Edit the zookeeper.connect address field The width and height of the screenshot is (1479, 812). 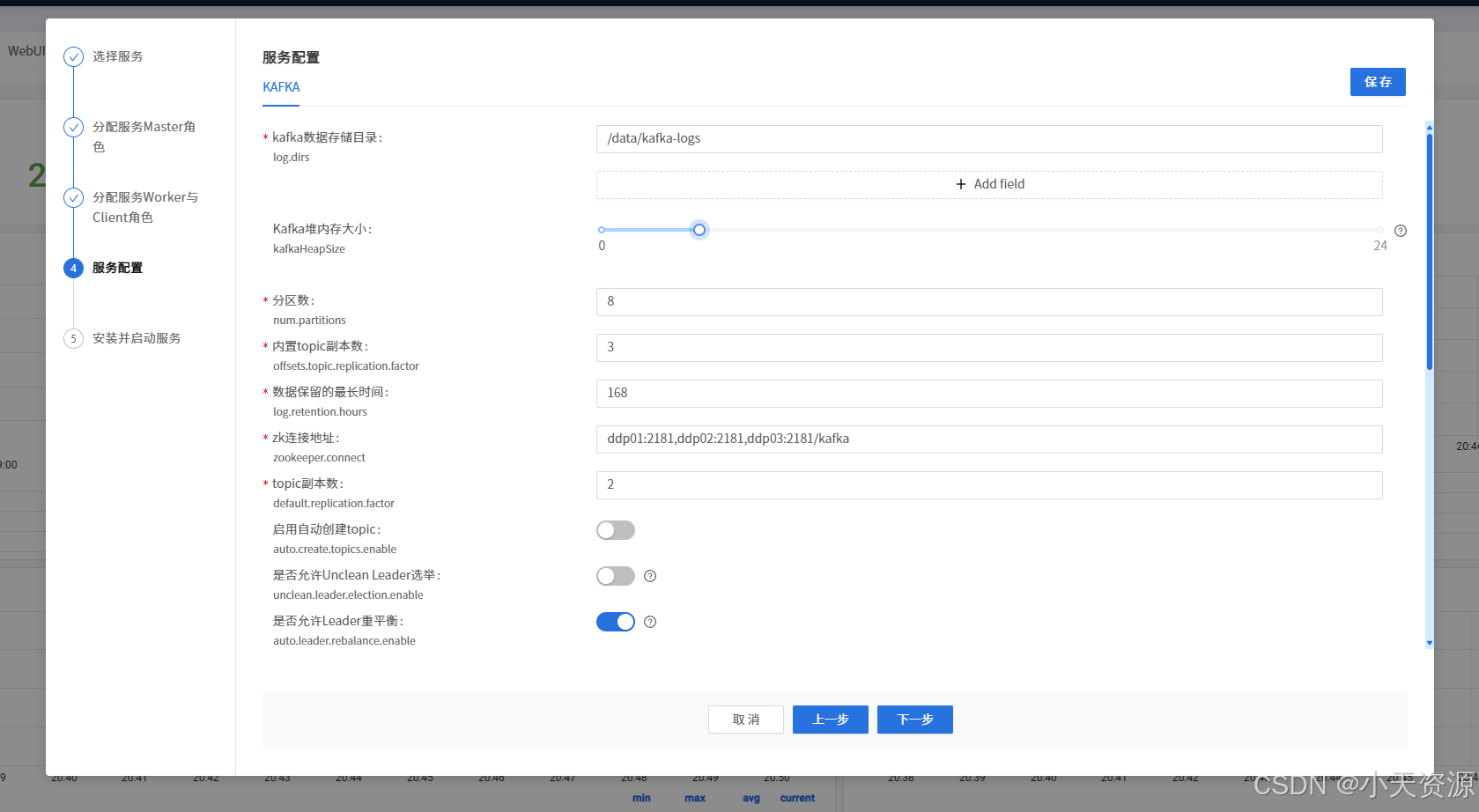point(989,439)
